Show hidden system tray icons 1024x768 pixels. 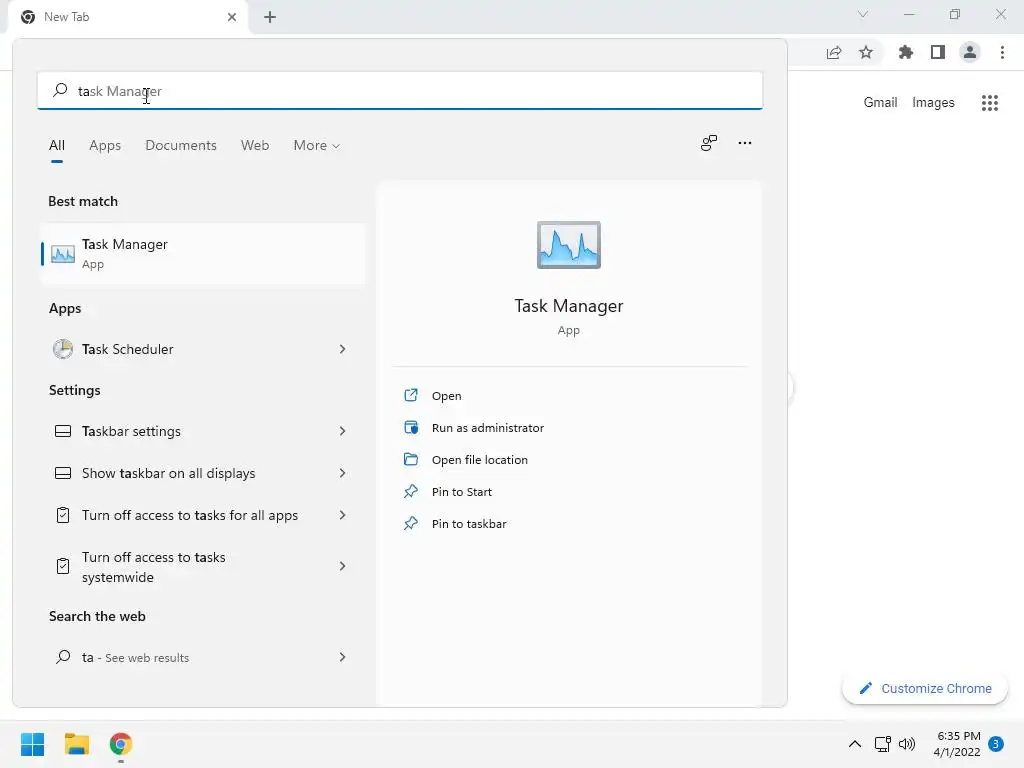tap(854, 744)
